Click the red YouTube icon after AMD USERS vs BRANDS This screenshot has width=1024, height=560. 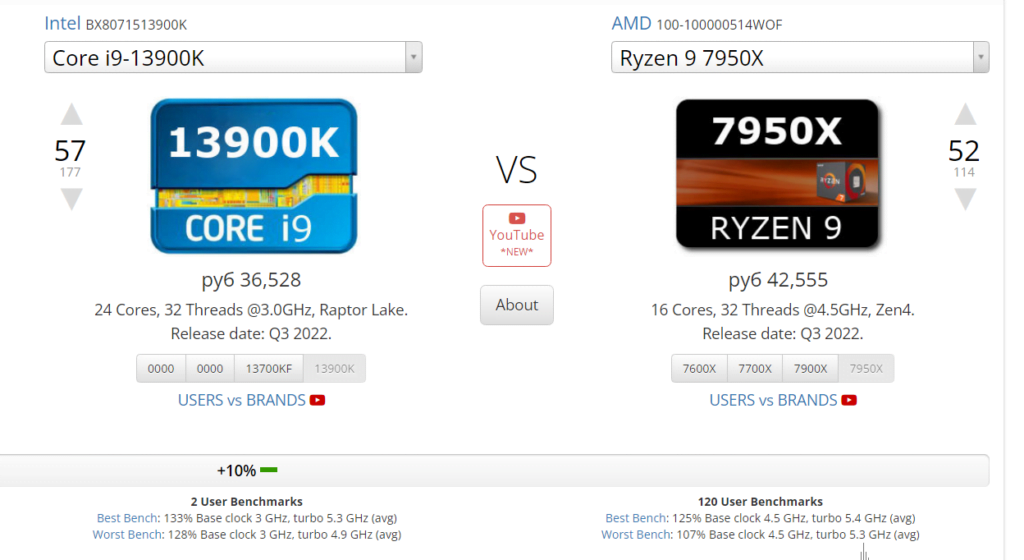(x=849, y=400)
